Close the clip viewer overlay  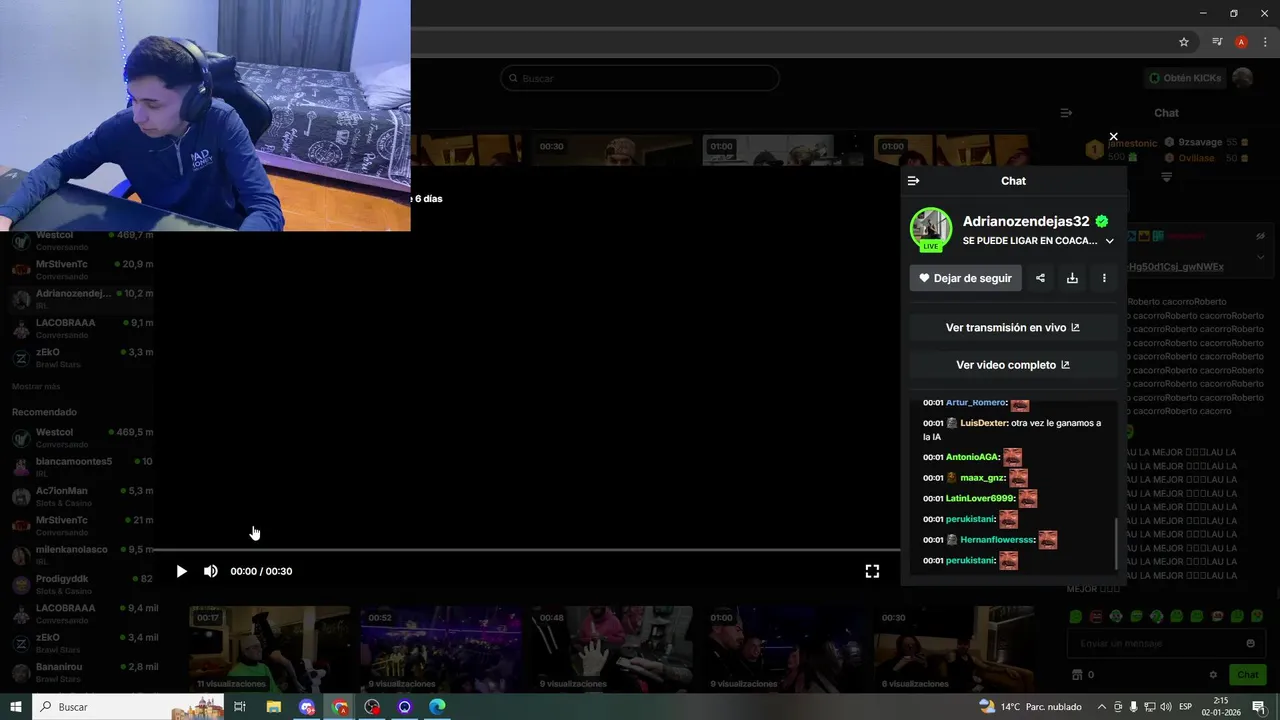tap(1113, 137)
